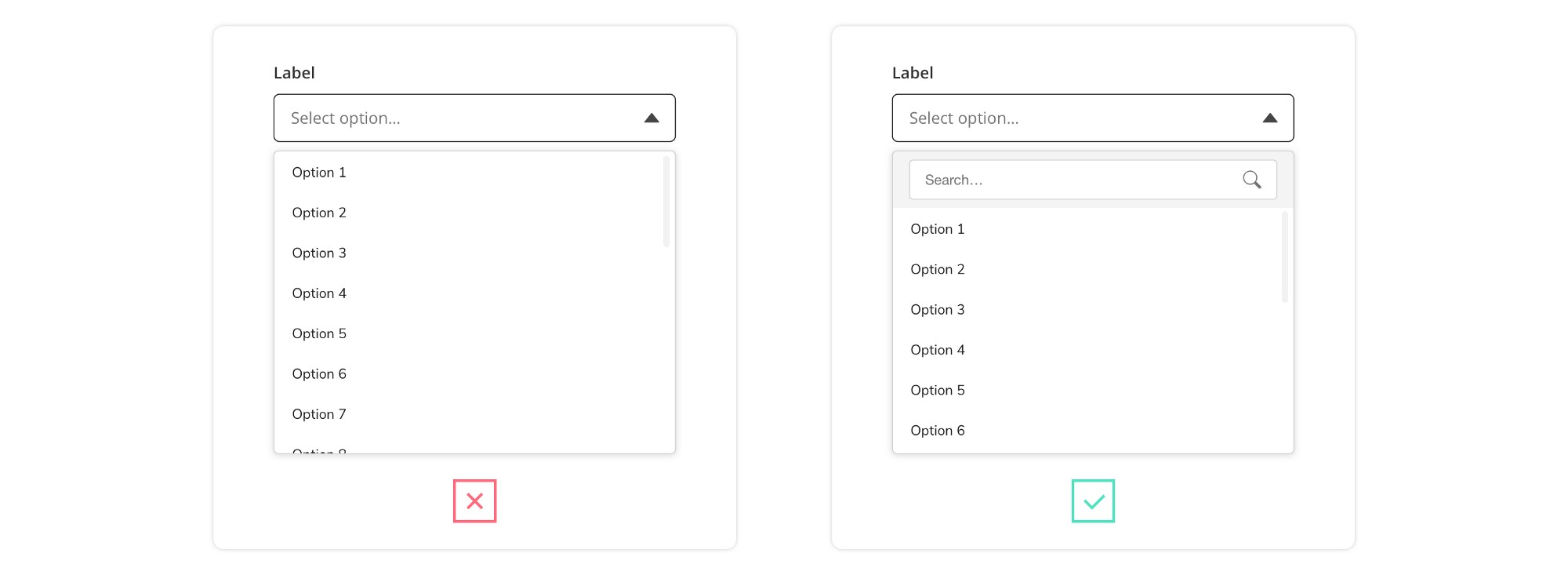
Task: Choose Option 1 in the left list
Action: pos(469,173)
